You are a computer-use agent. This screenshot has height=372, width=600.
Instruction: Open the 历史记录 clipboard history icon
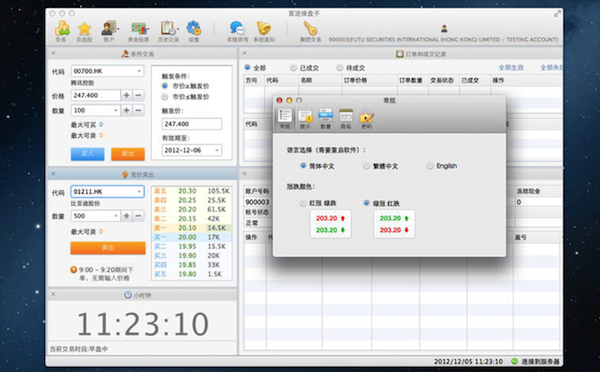tap(168, 31)
